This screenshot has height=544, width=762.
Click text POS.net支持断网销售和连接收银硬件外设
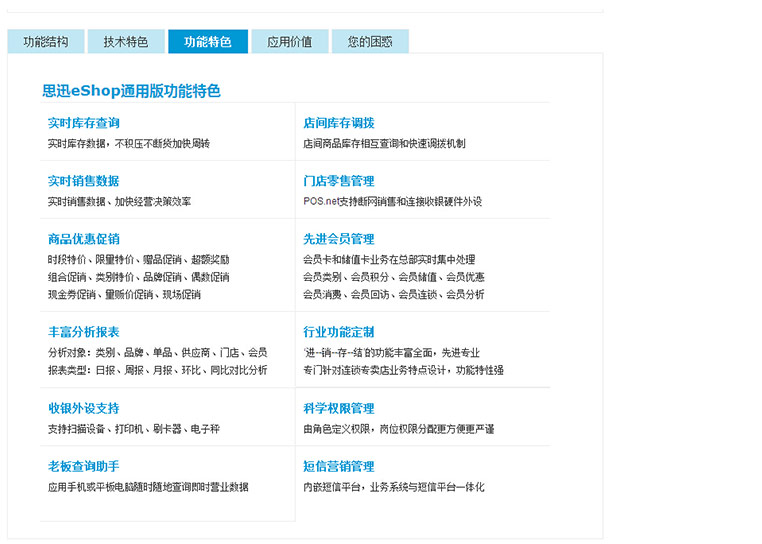coord(393,201)
